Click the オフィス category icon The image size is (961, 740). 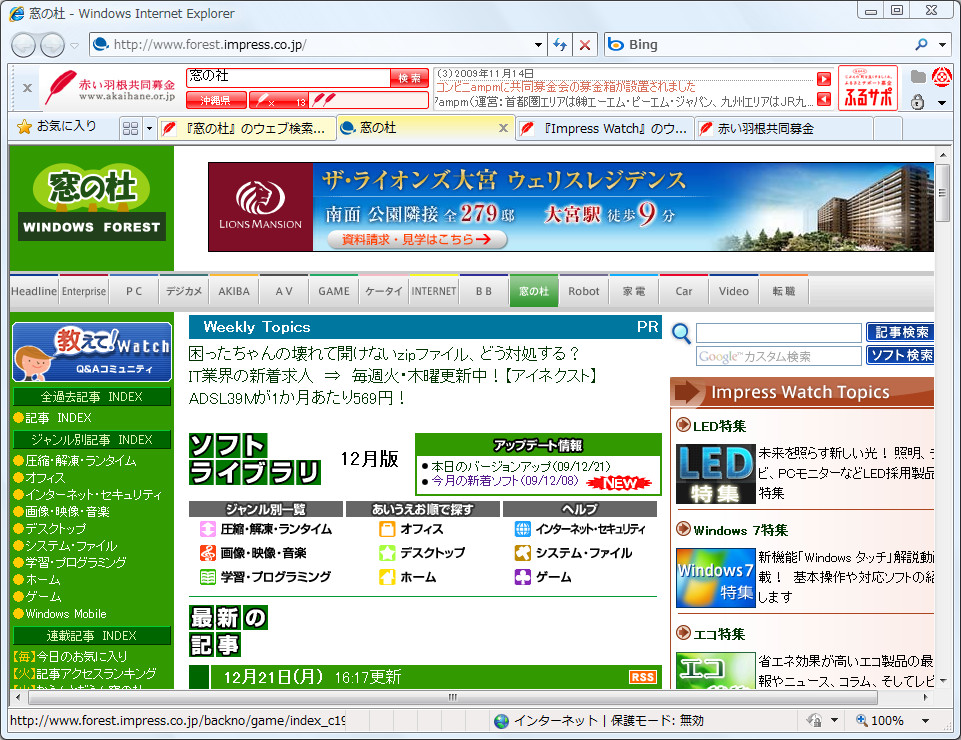click(387, 528)
